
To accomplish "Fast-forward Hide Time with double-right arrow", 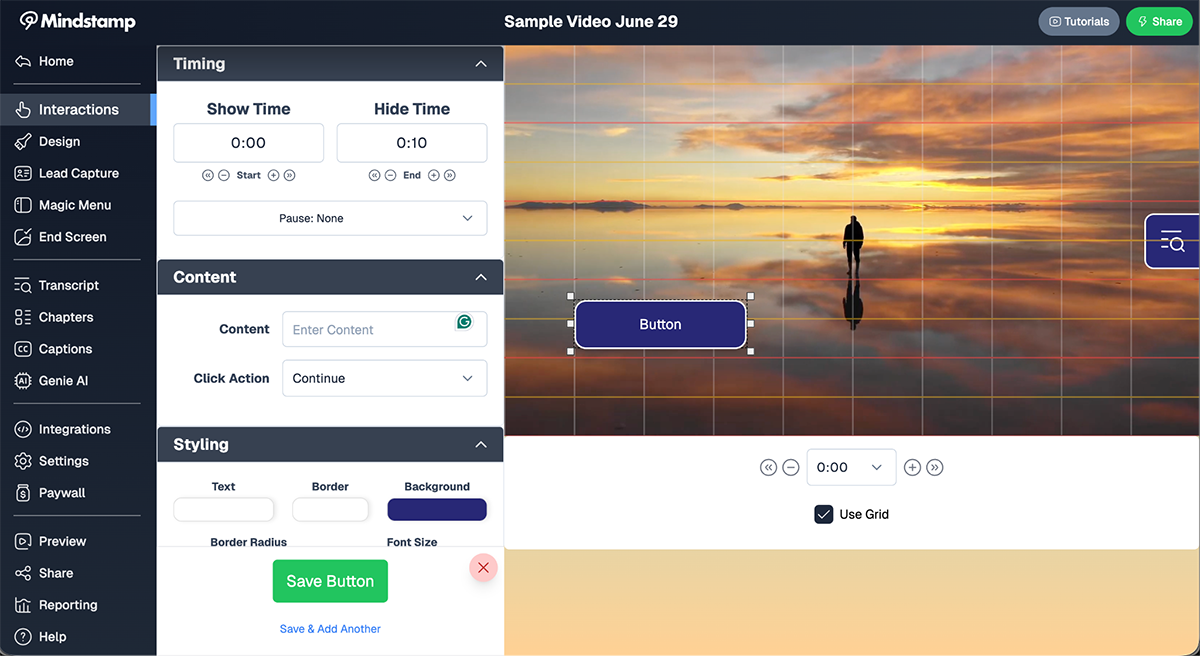I will (x=450, y=175).
